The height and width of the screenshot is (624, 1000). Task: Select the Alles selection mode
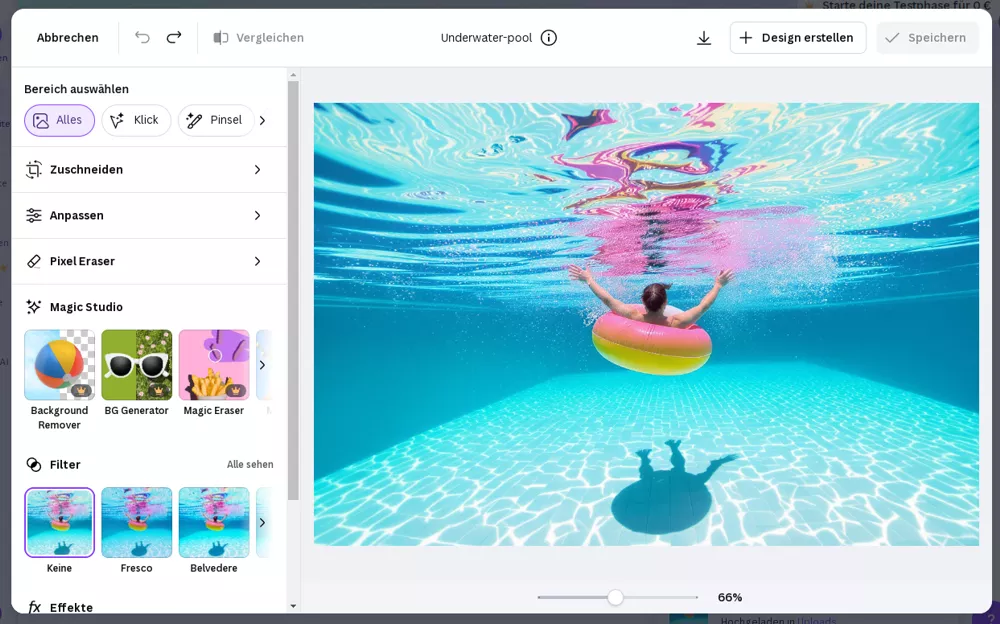(x=59, y=120)
